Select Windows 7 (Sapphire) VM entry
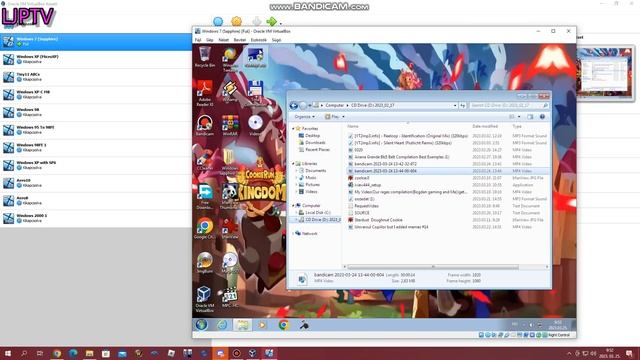This screenshot has height=360, width=640. [96, 42]
